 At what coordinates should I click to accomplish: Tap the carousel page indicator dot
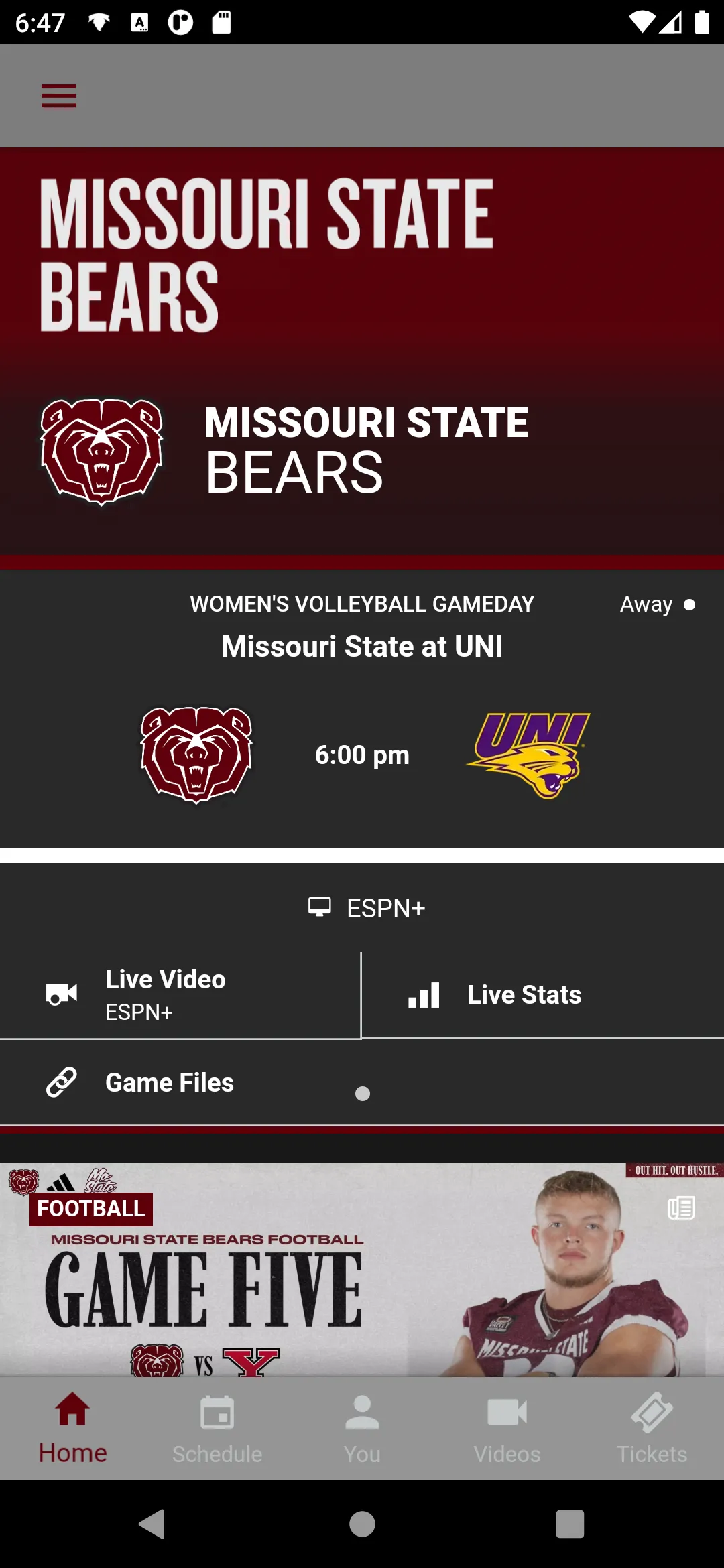pos(363,1094)
